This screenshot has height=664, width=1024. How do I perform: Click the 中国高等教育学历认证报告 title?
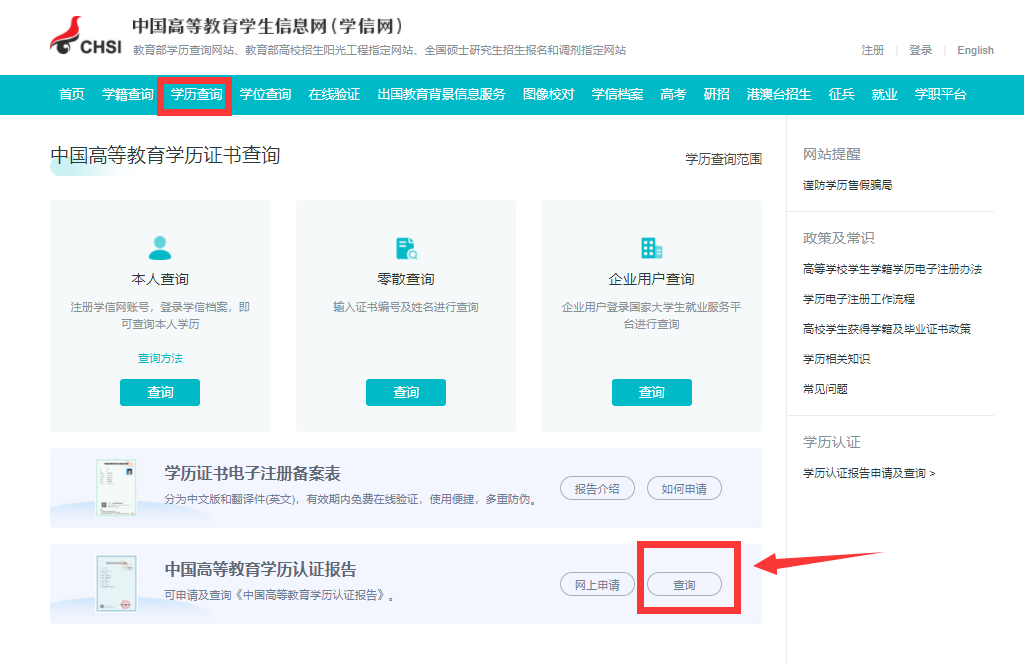click(261, 569)
